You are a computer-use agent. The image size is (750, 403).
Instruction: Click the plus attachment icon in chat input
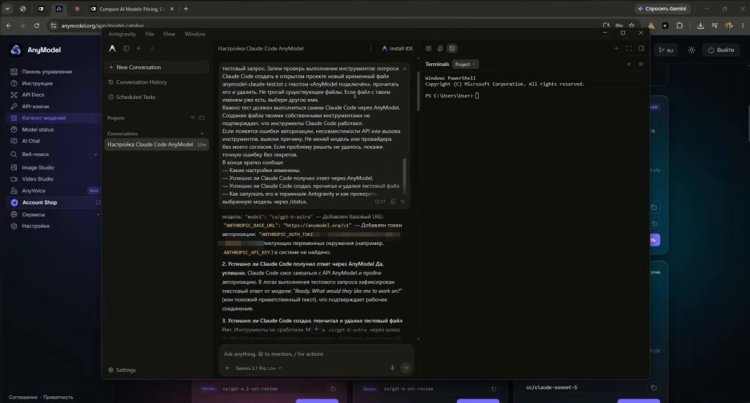(x=227, y=368)
